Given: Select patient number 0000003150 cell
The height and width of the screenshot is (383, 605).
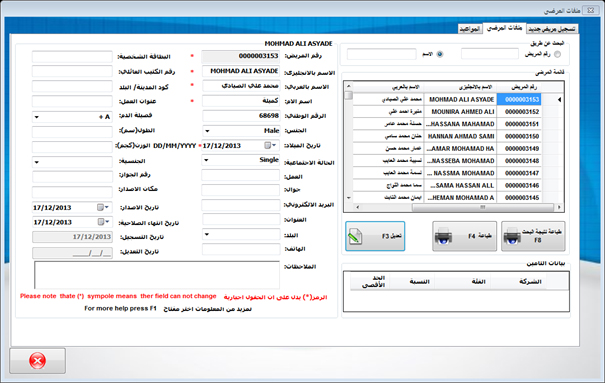Looking at the screenshot, I should pyautogui.click(x=519, y=136).
